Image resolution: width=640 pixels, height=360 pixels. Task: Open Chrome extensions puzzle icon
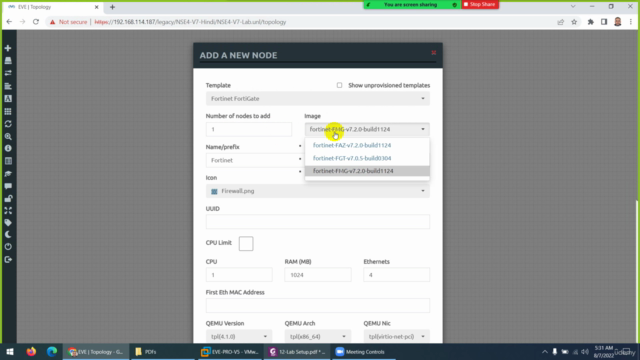tap(590, 22)
